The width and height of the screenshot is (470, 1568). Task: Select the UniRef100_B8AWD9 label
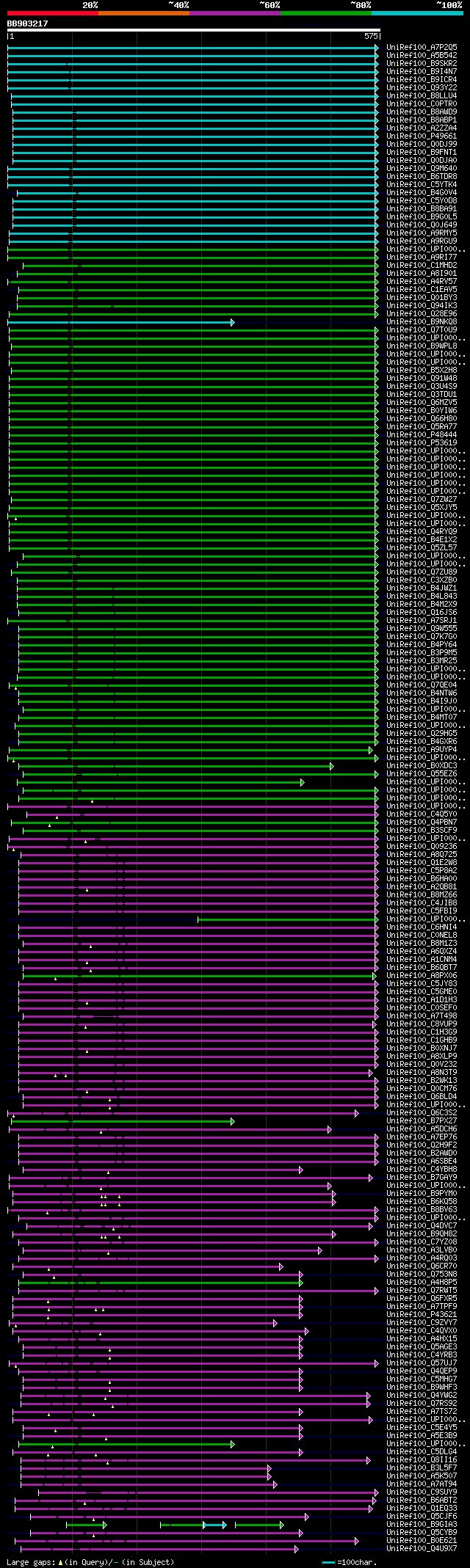tap(422, 112)
